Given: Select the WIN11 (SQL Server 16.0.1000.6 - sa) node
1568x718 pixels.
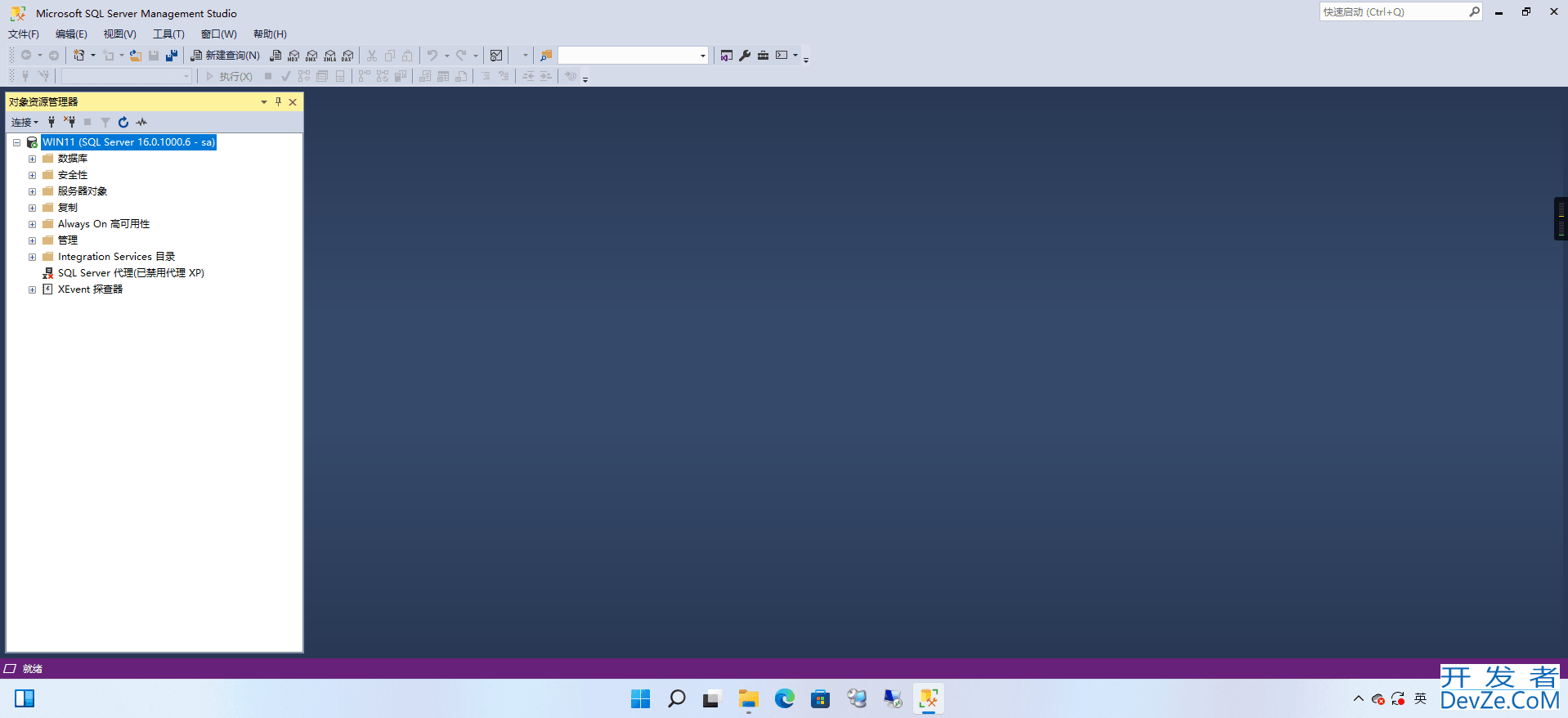Looking at the screenshot, I should click(x=129, y=142).
